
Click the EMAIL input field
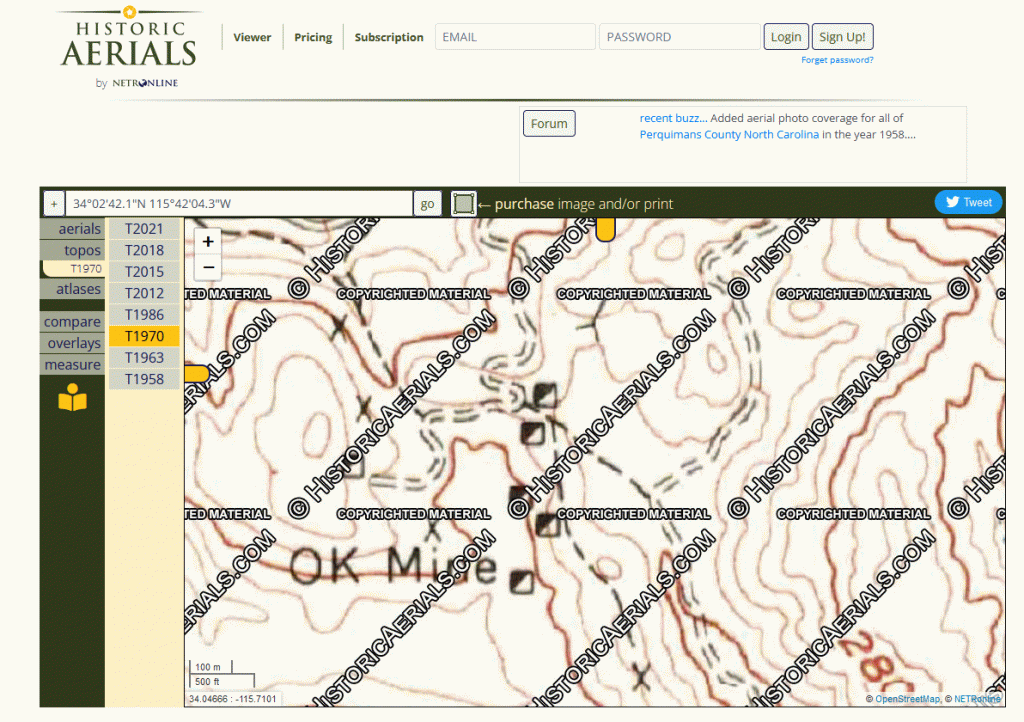coord(515,37)
